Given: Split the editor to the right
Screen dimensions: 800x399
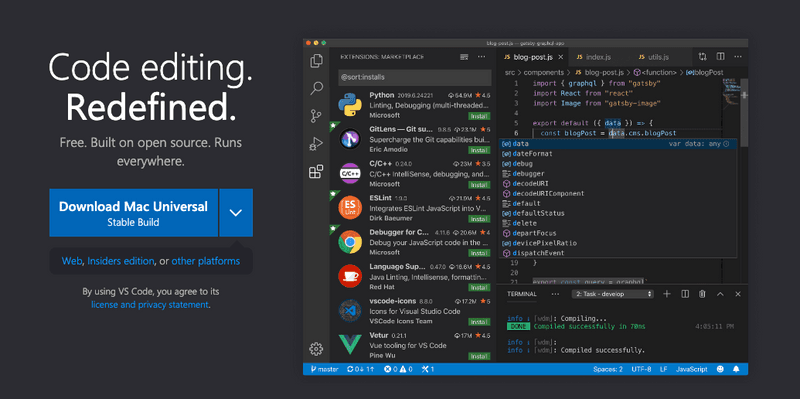Looking at the screenshot, I should pos(720,57).
